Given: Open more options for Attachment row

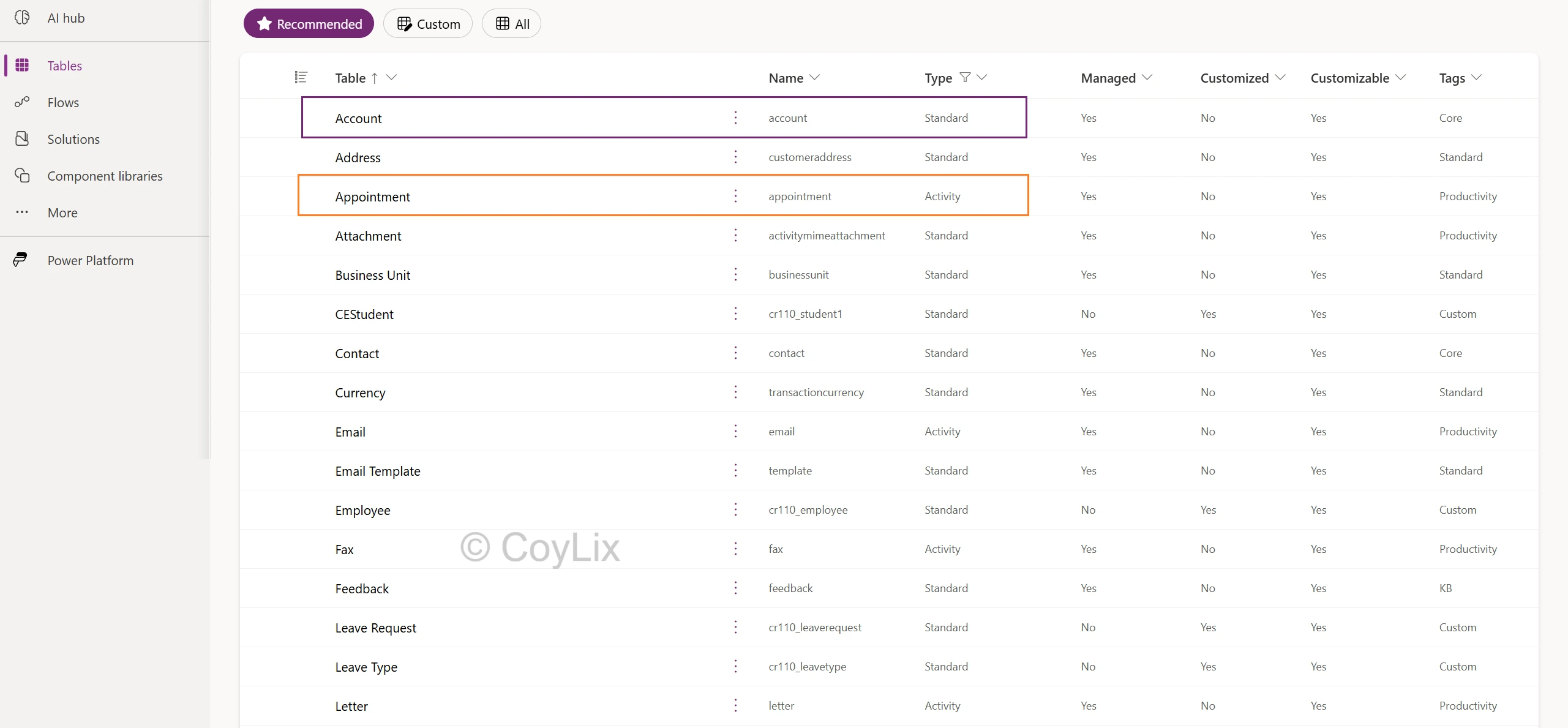Looking at the screenshot, I should (x=735, y=235).
